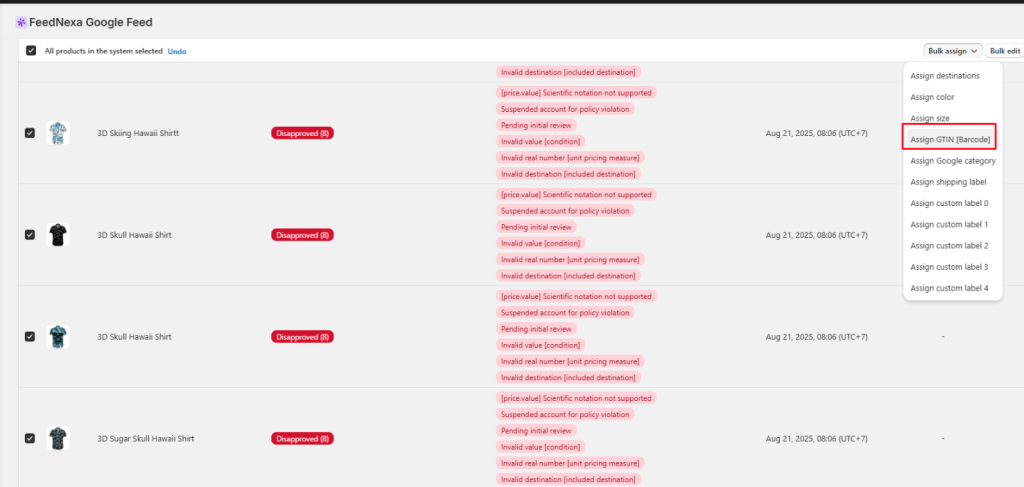Pick Assign size from the dropdown list
Screen dimensions: 1024x487
930,118
